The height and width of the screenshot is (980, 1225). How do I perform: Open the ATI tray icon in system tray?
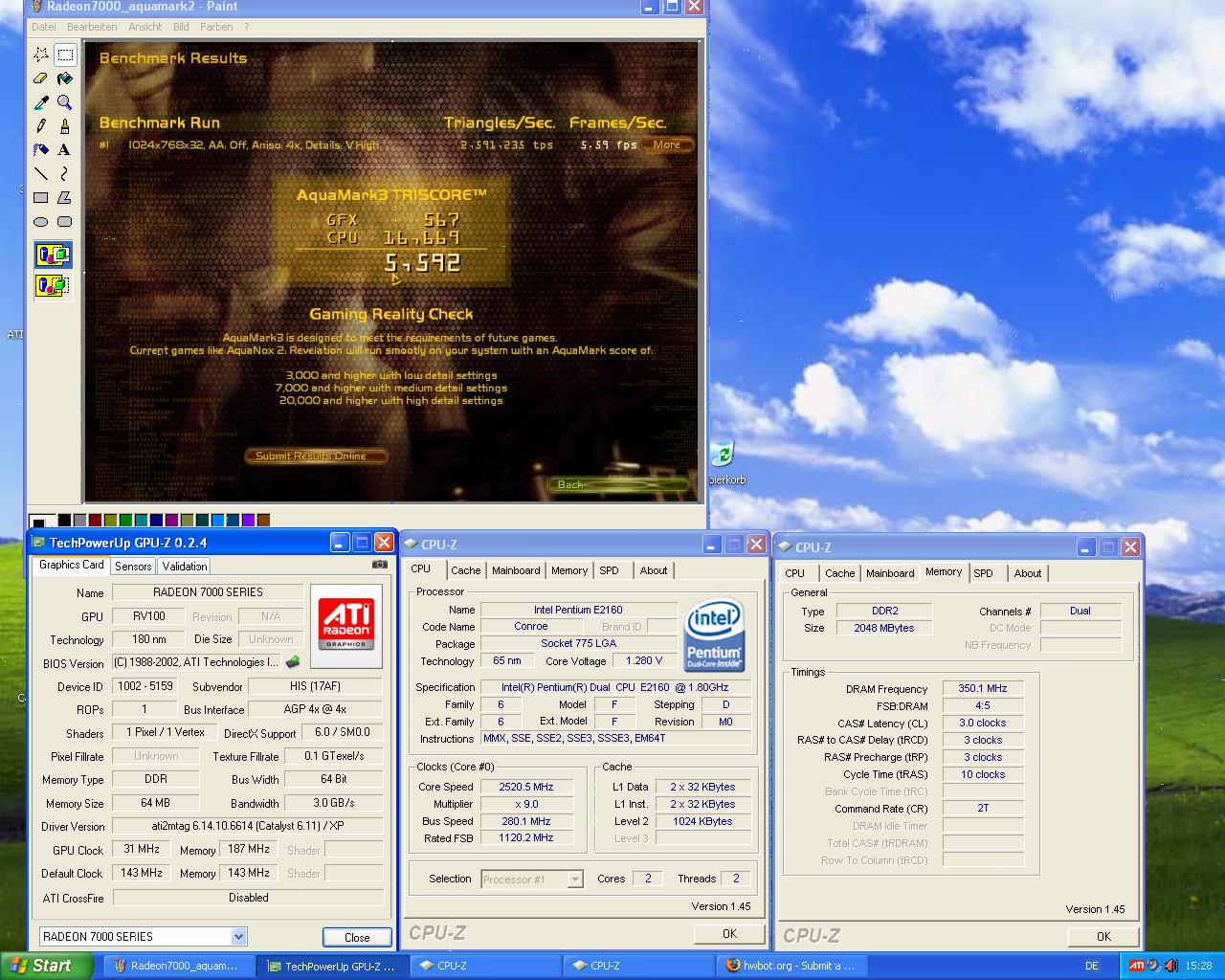click(x=1136, y=966)
